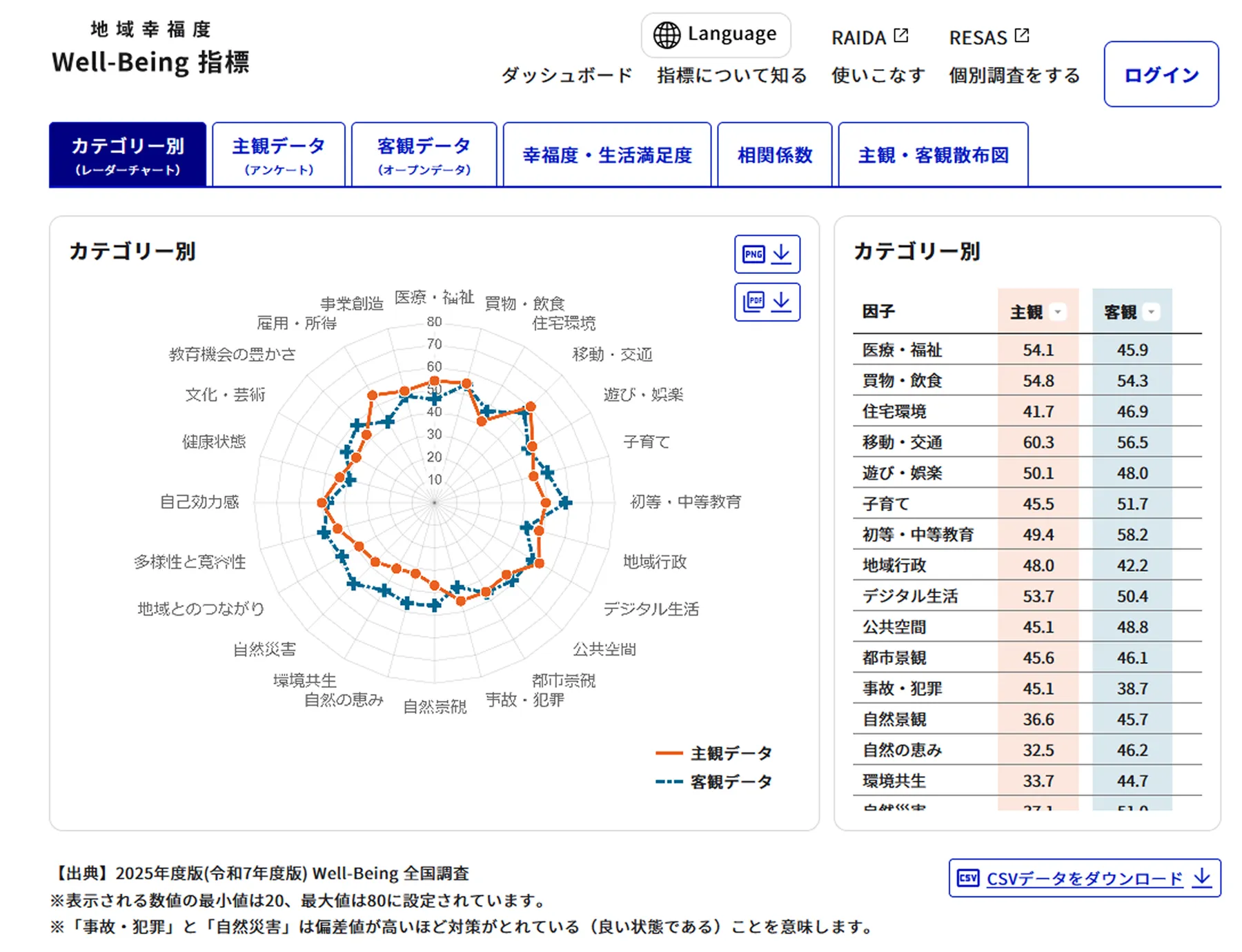
Task: Open the RESAS external link
Action: pos(988,37)
